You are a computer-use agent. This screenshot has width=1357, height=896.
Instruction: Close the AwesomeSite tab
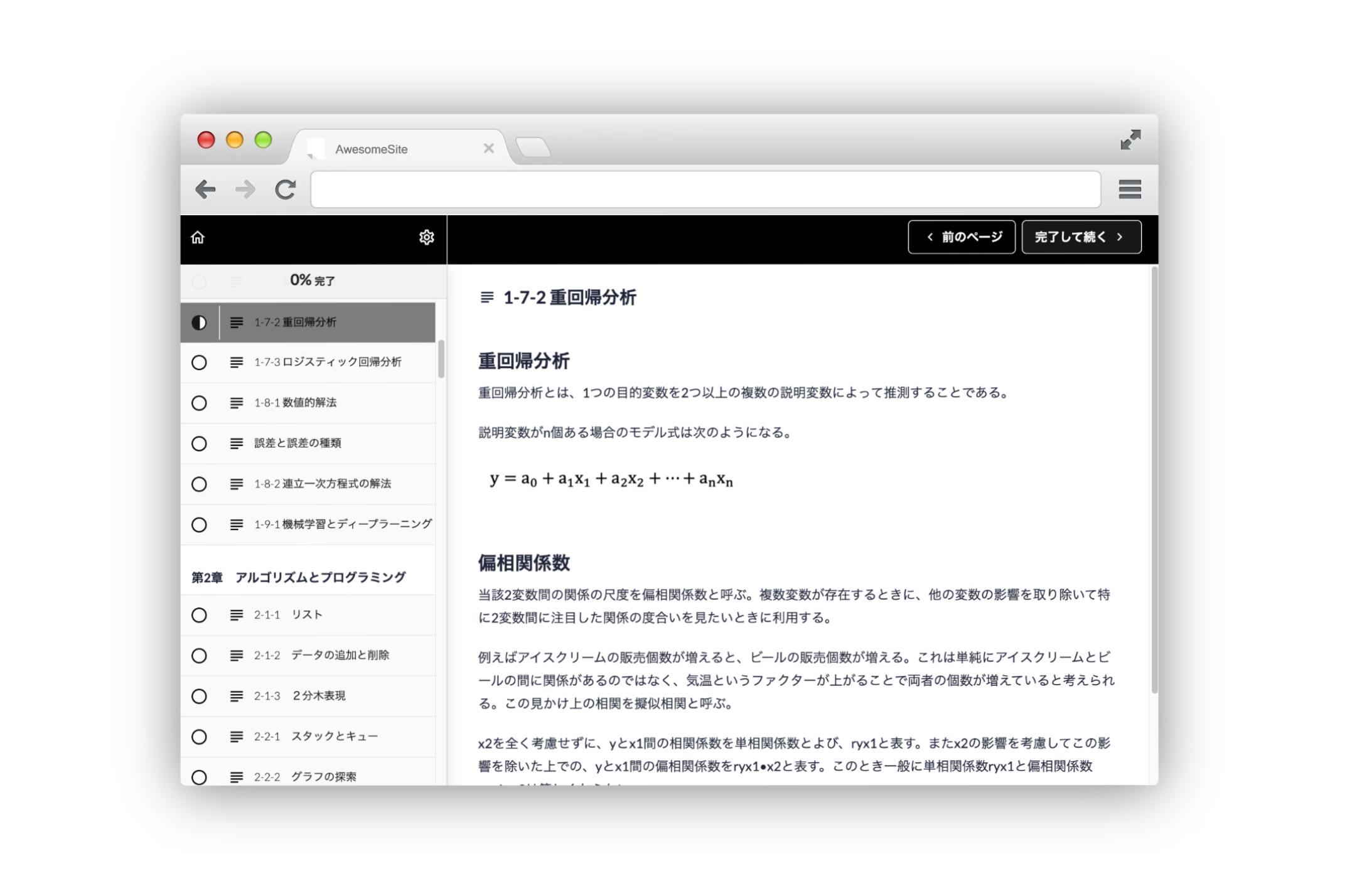click(488, 148)
